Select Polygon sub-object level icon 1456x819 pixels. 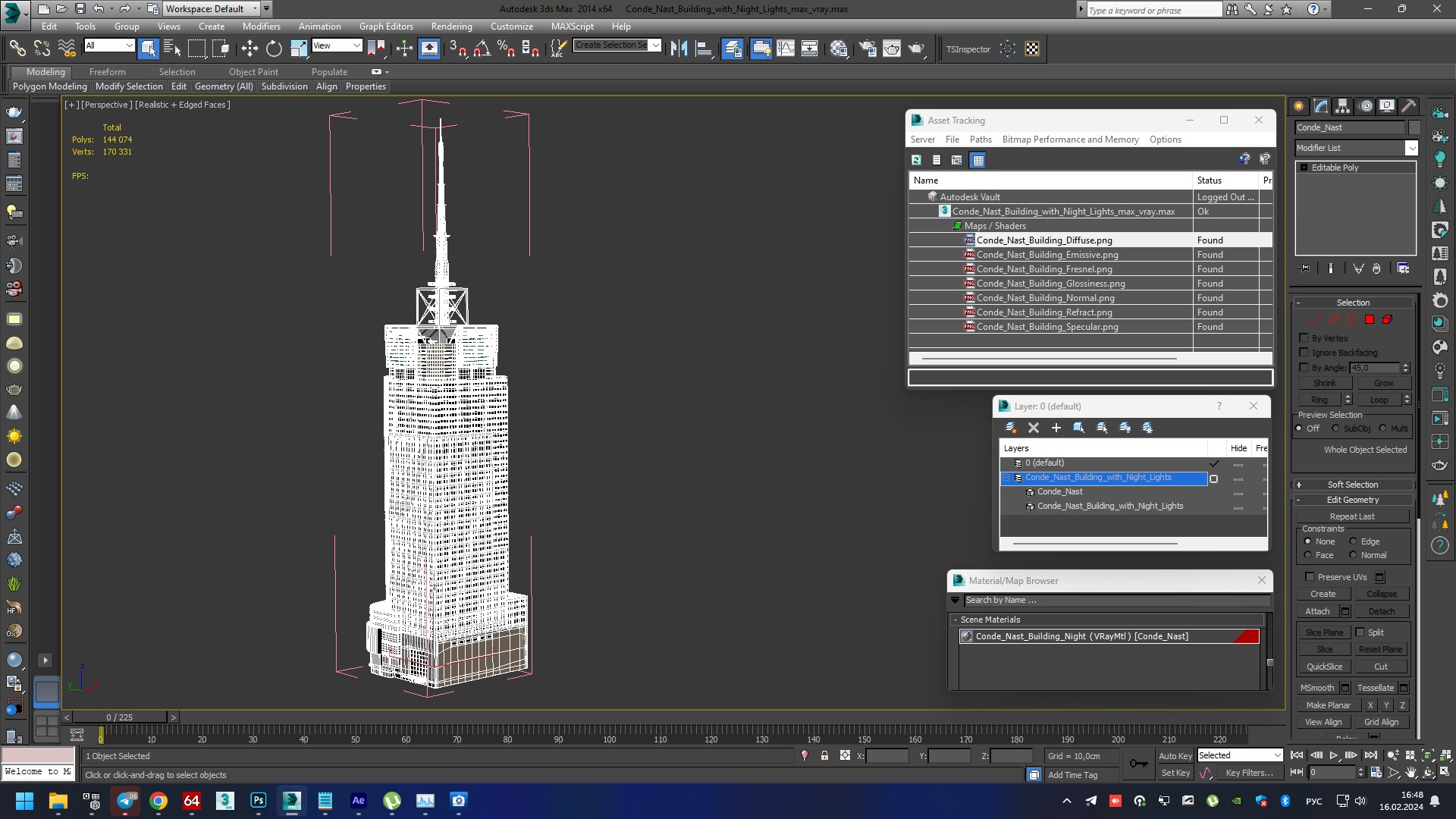tap(1370, 319)
